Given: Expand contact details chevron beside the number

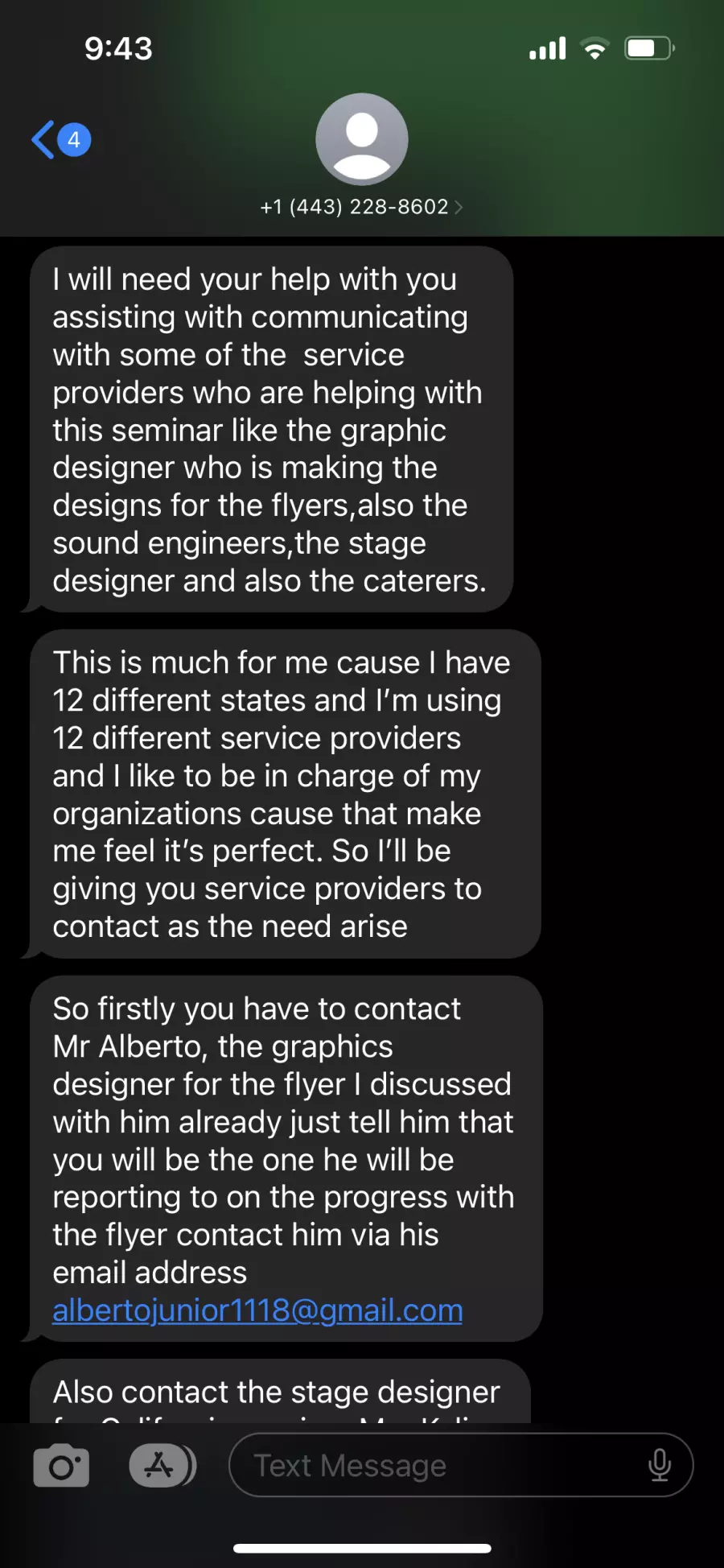Looking at the screenshot, I should coord(459,207).
